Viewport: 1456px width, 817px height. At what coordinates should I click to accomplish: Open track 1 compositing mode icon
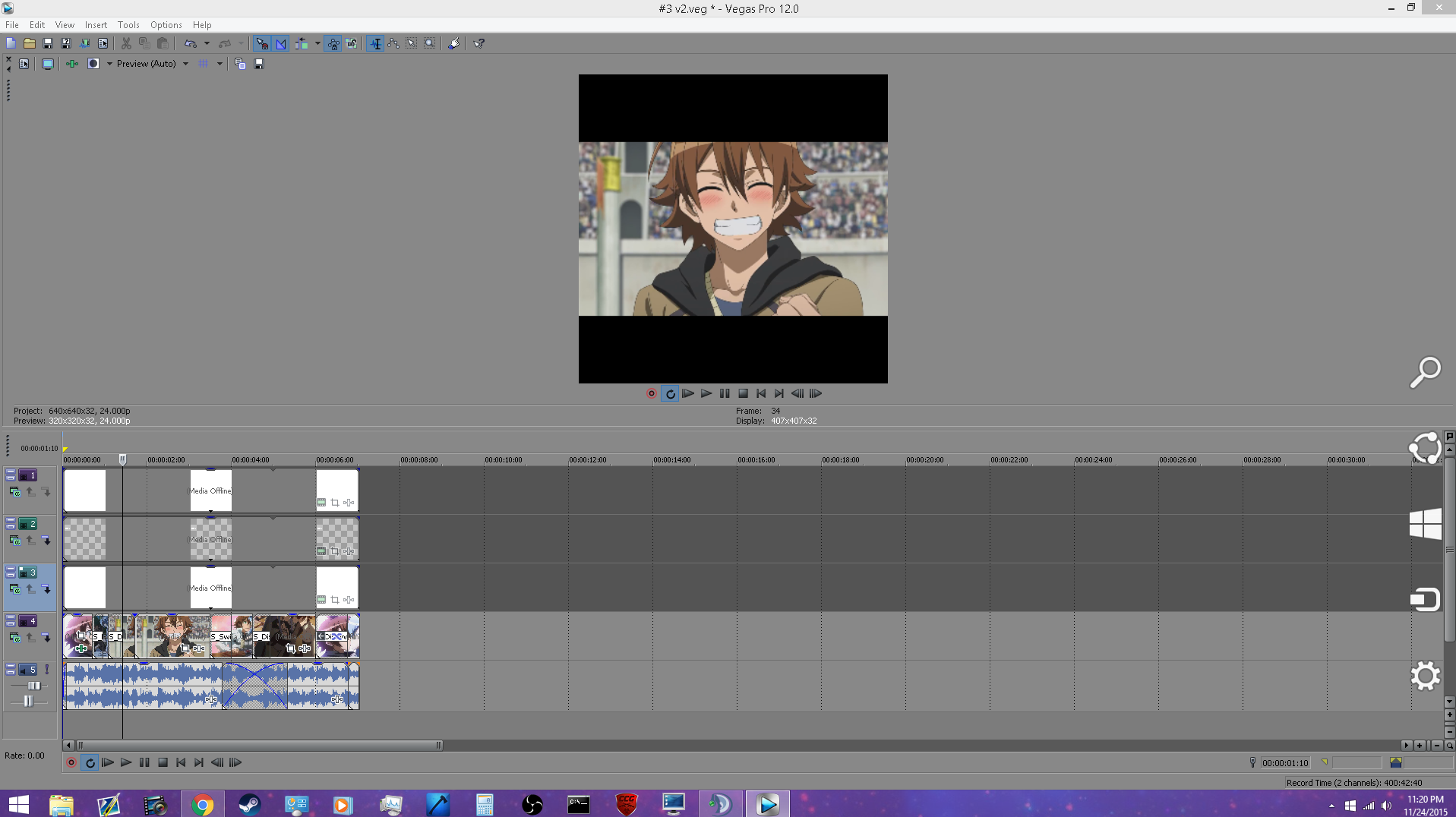tap(14, 492)
